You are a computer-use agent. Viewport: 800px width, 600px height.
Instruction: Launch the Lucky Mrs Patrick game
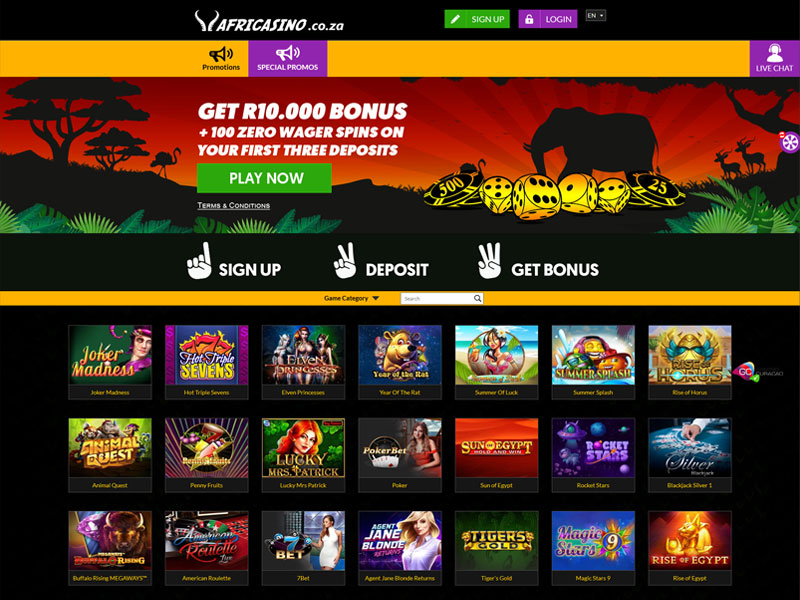click(x=304, y=455)
